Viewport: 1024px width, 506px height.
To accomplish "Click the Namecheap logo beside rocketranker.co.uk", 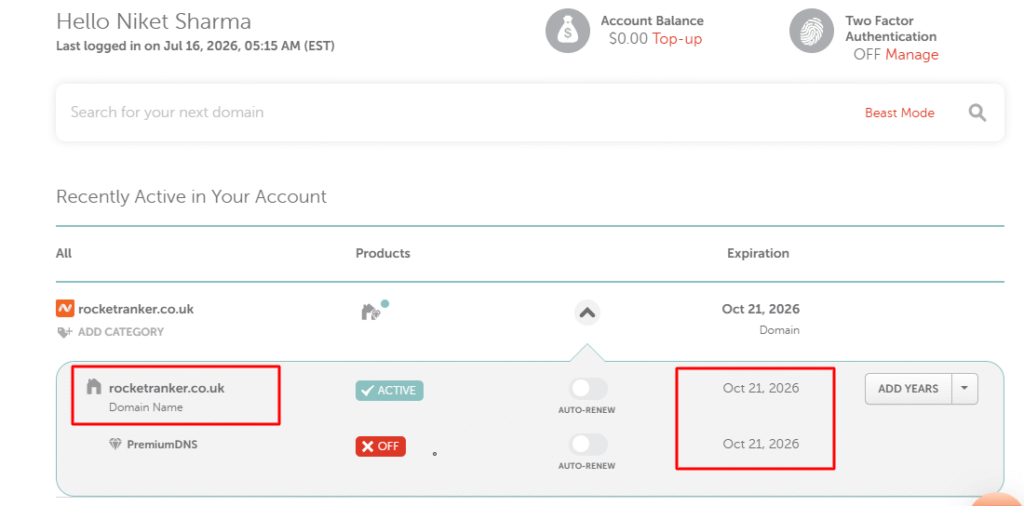I will pyautogui.click(x=65, y=308).
